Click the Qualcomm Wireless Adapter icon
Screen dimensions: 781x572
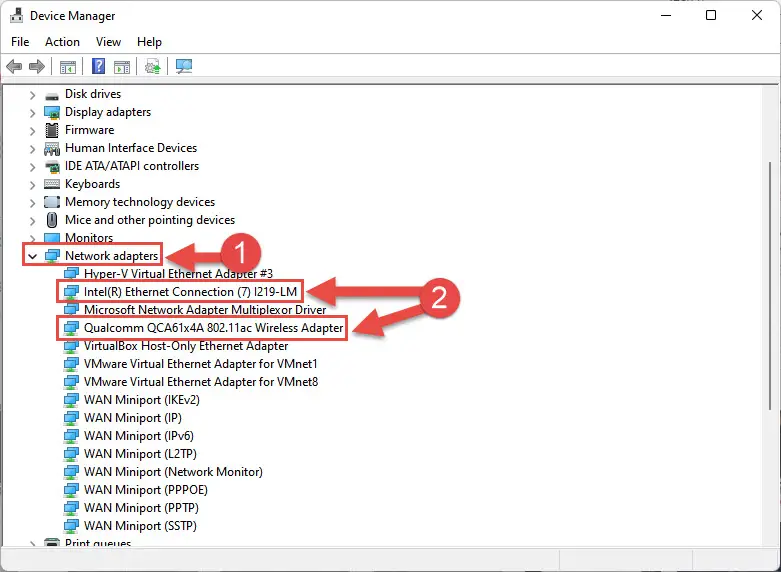click(71, 328)
